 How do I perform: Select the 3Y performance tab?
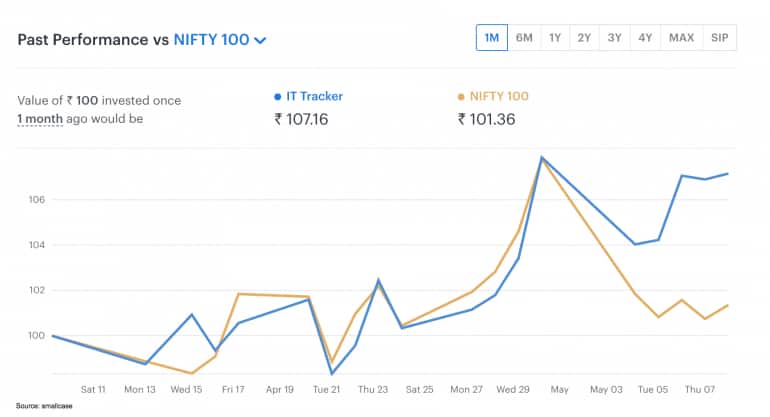click(614, 38)
